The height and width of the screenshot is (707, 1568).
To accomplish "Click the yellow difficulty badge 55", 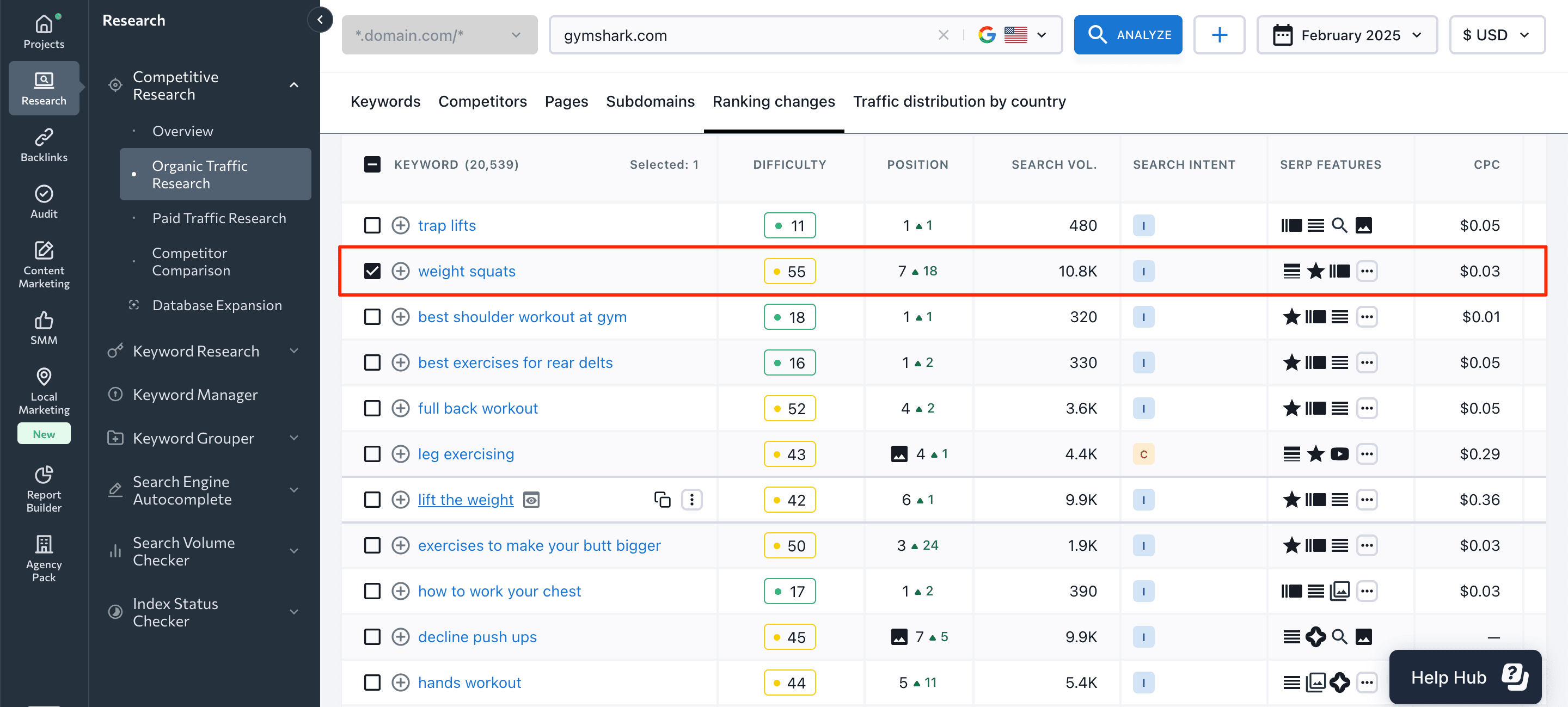I will click(x=789, y=272).
